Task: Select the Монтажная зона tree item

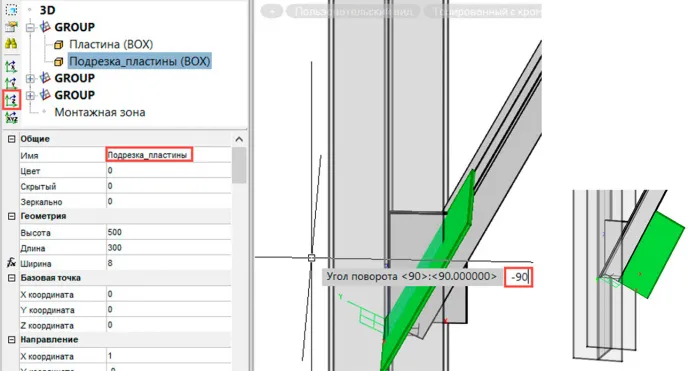Action: click(x=100, y=112)
